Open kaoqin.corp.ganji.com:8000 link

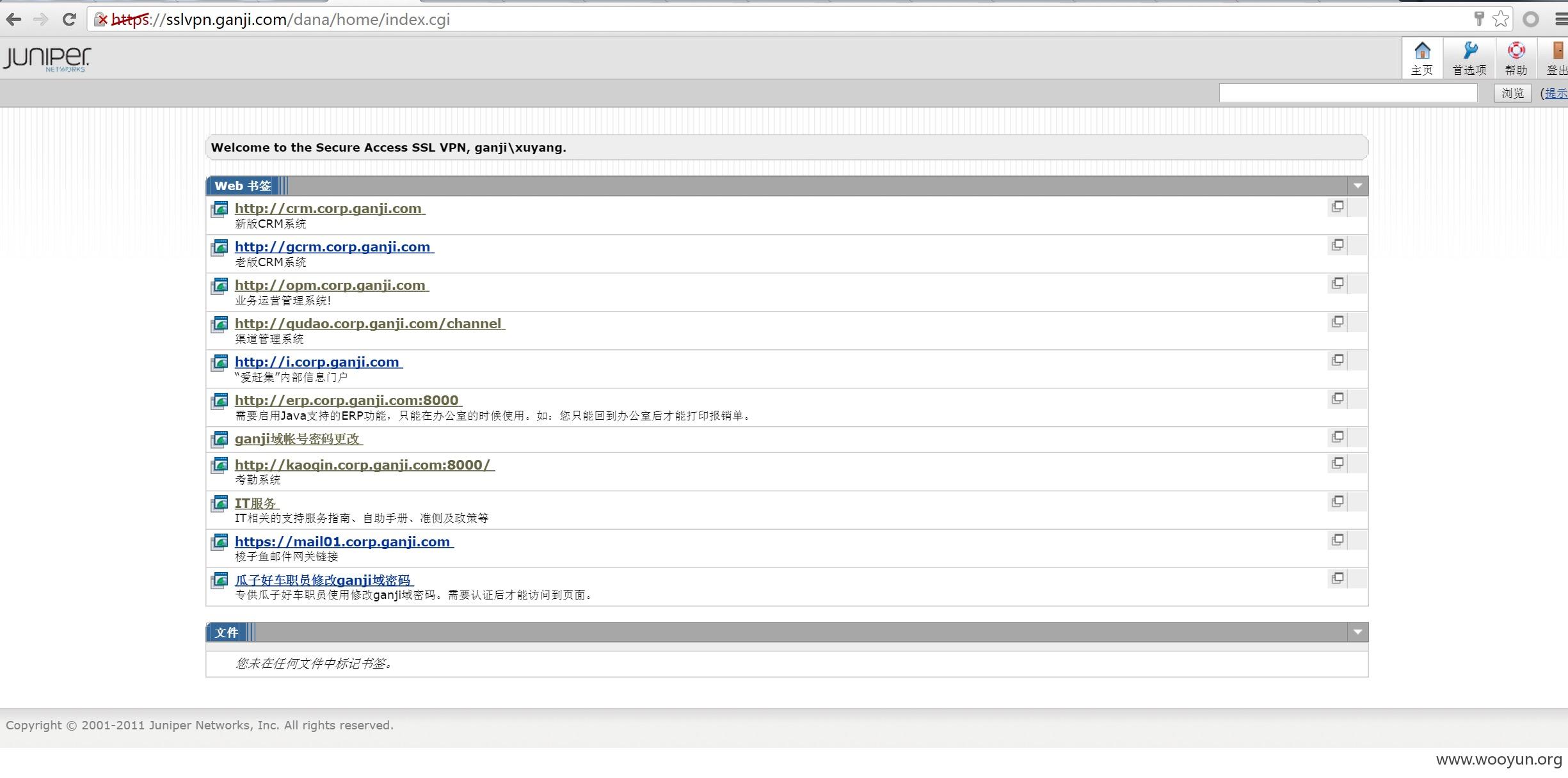365,465
